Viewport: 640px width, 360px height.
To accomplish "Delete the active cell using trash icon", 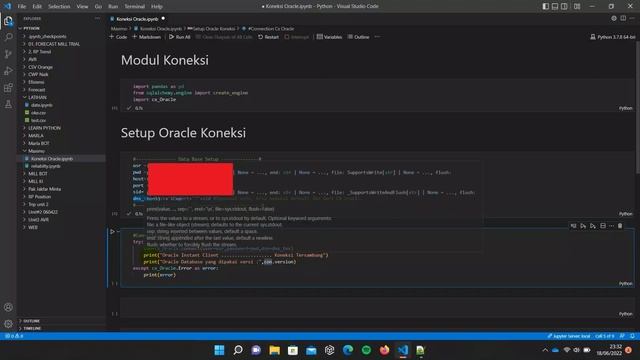I will (x=620, y=226).
